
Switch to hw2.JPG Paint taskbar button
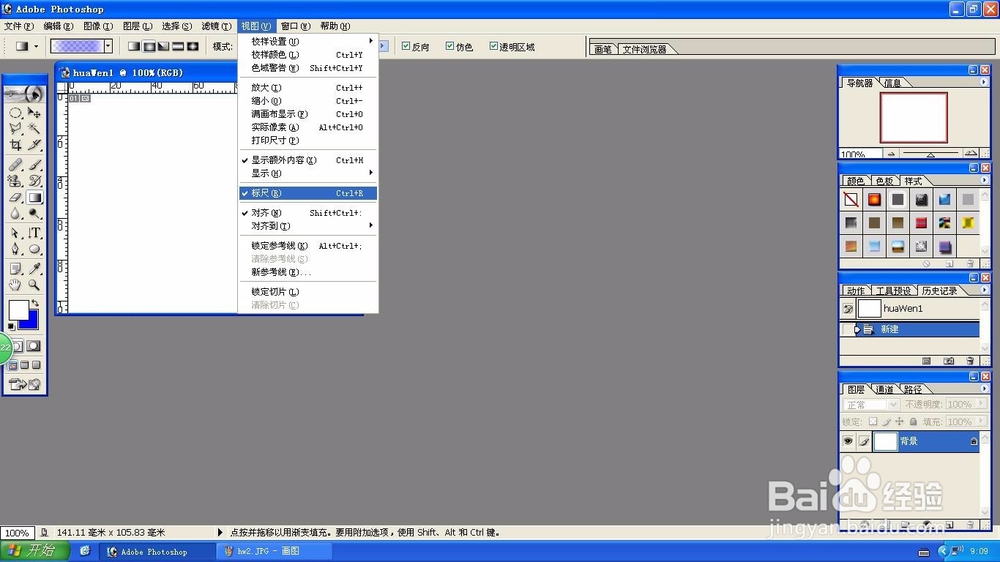point(274,551)
